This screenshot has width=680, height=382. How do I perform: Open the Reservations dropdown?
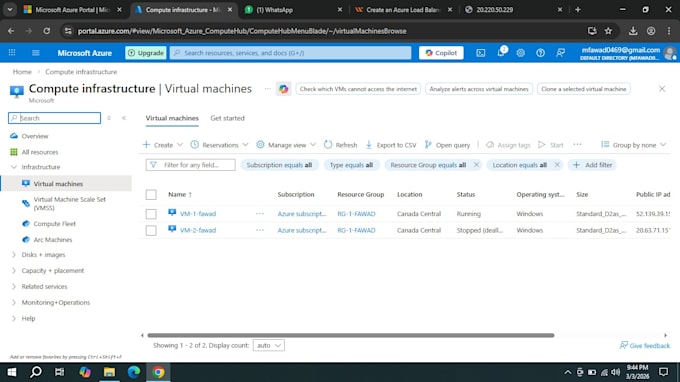(x=219, y=145)
